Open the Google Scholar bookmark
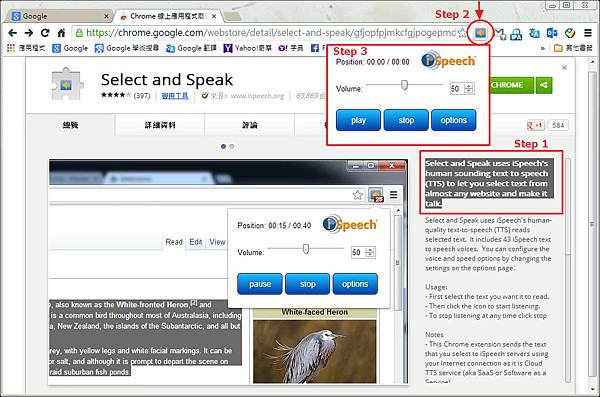 tap(127, 48)
